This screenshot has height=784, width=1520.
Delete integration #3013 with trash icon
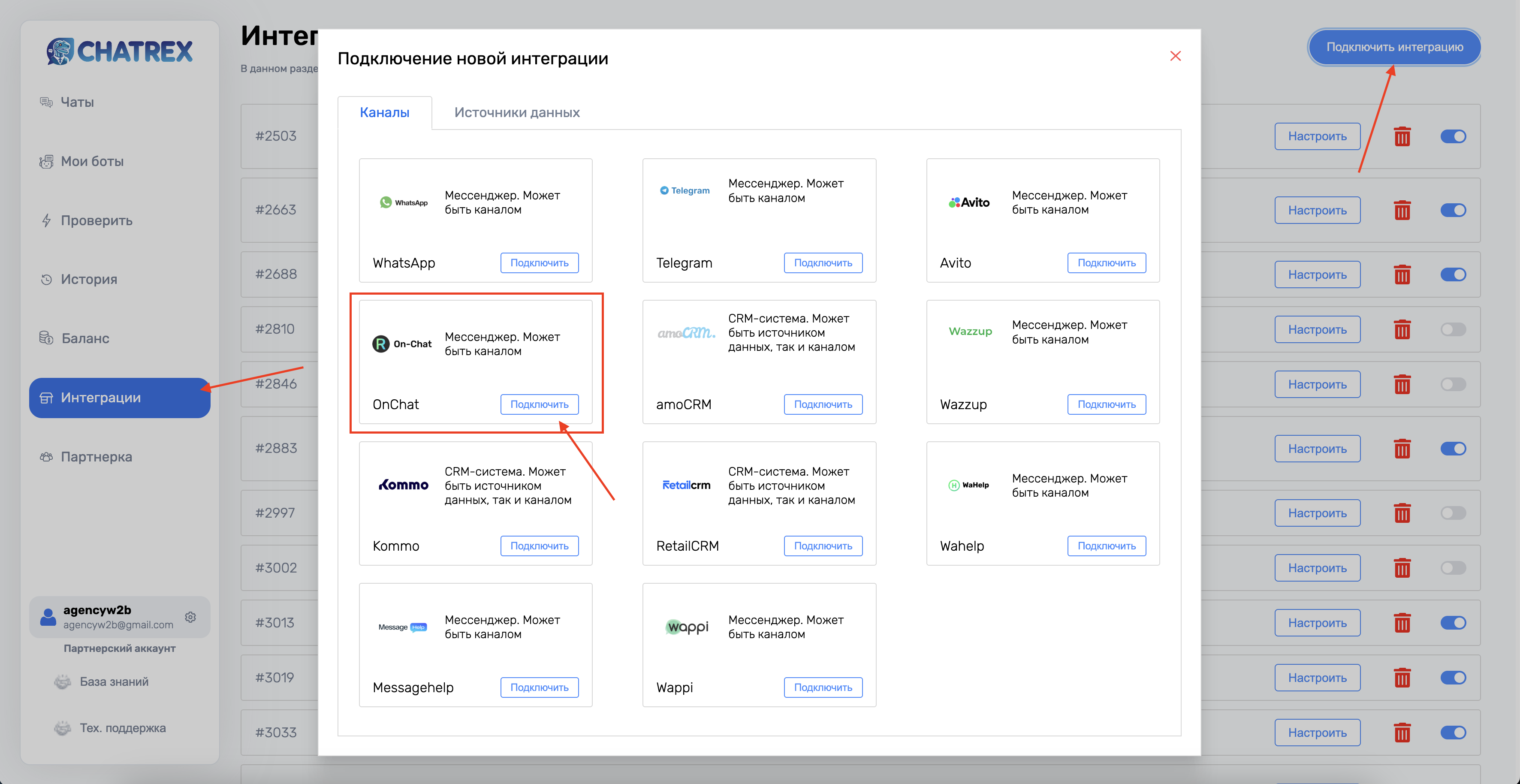pyautogui.click(x=1402, y=623)
